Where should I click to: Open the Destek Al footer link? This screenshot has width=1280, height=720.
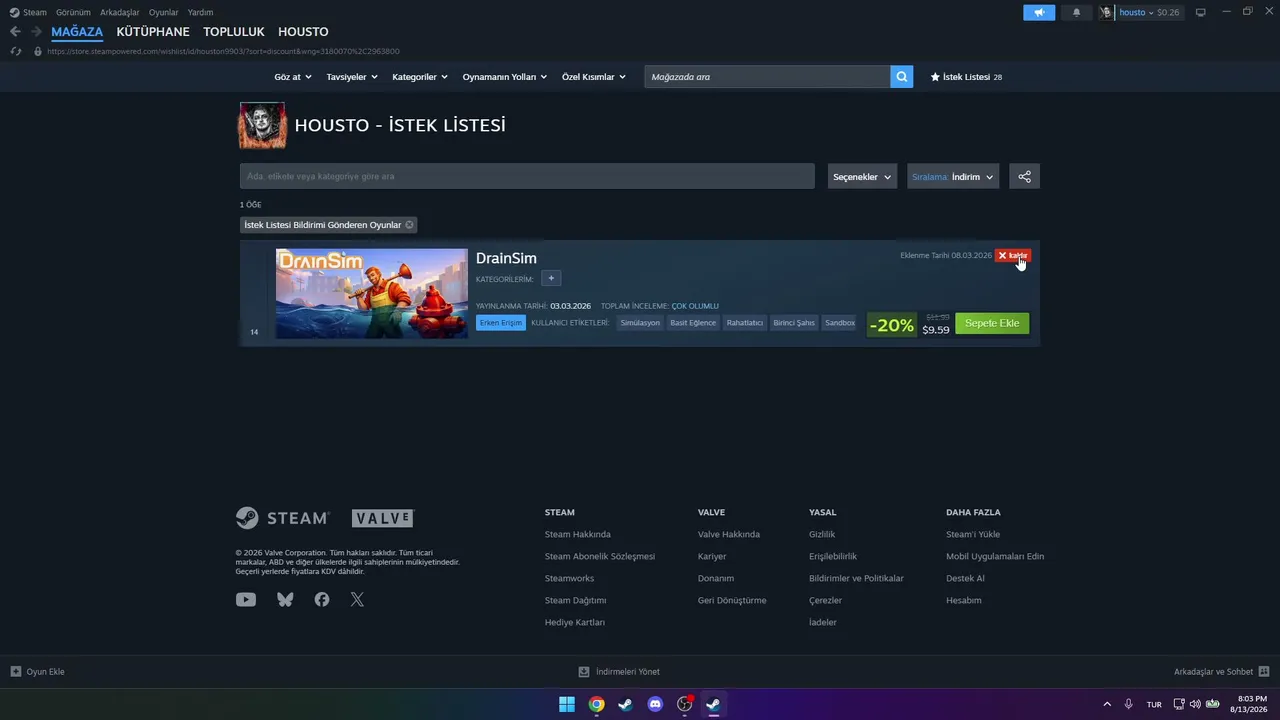click(x=965, y=578)
